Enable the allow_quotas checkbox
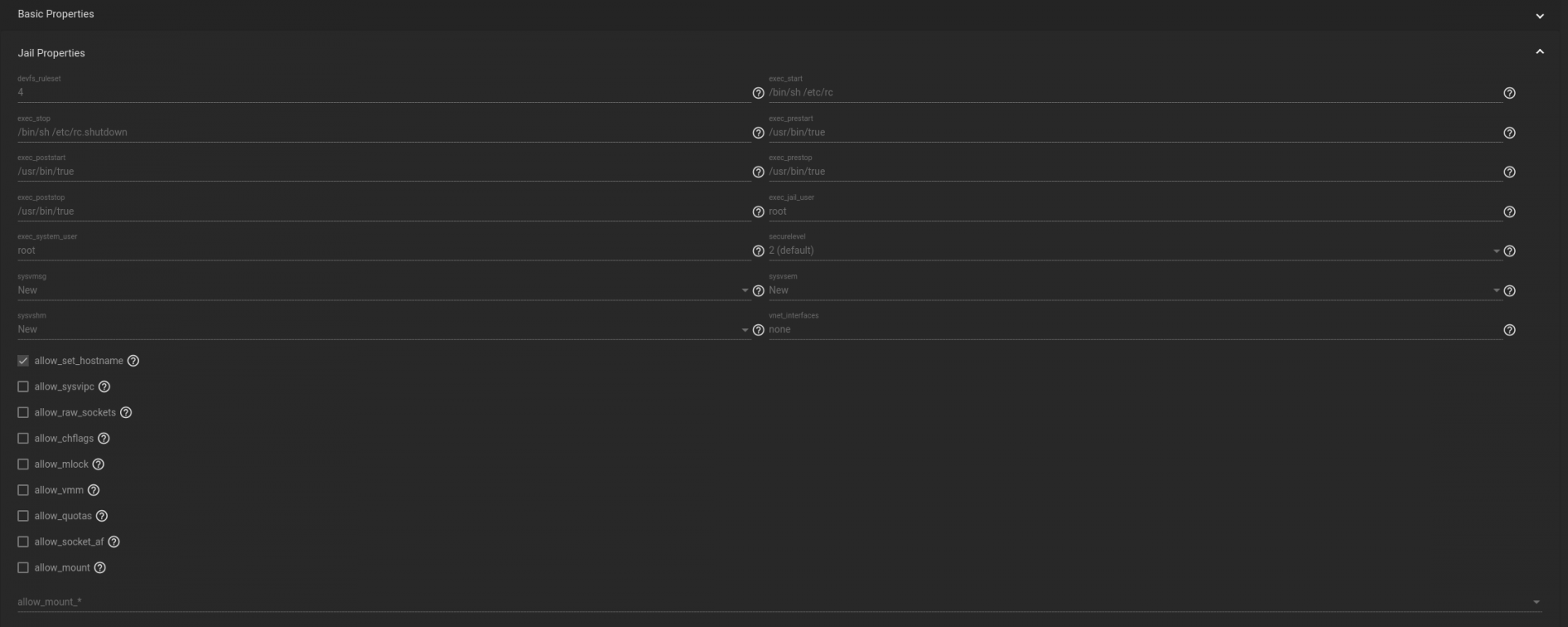1568x627 pixels. (x=23, y=516)
